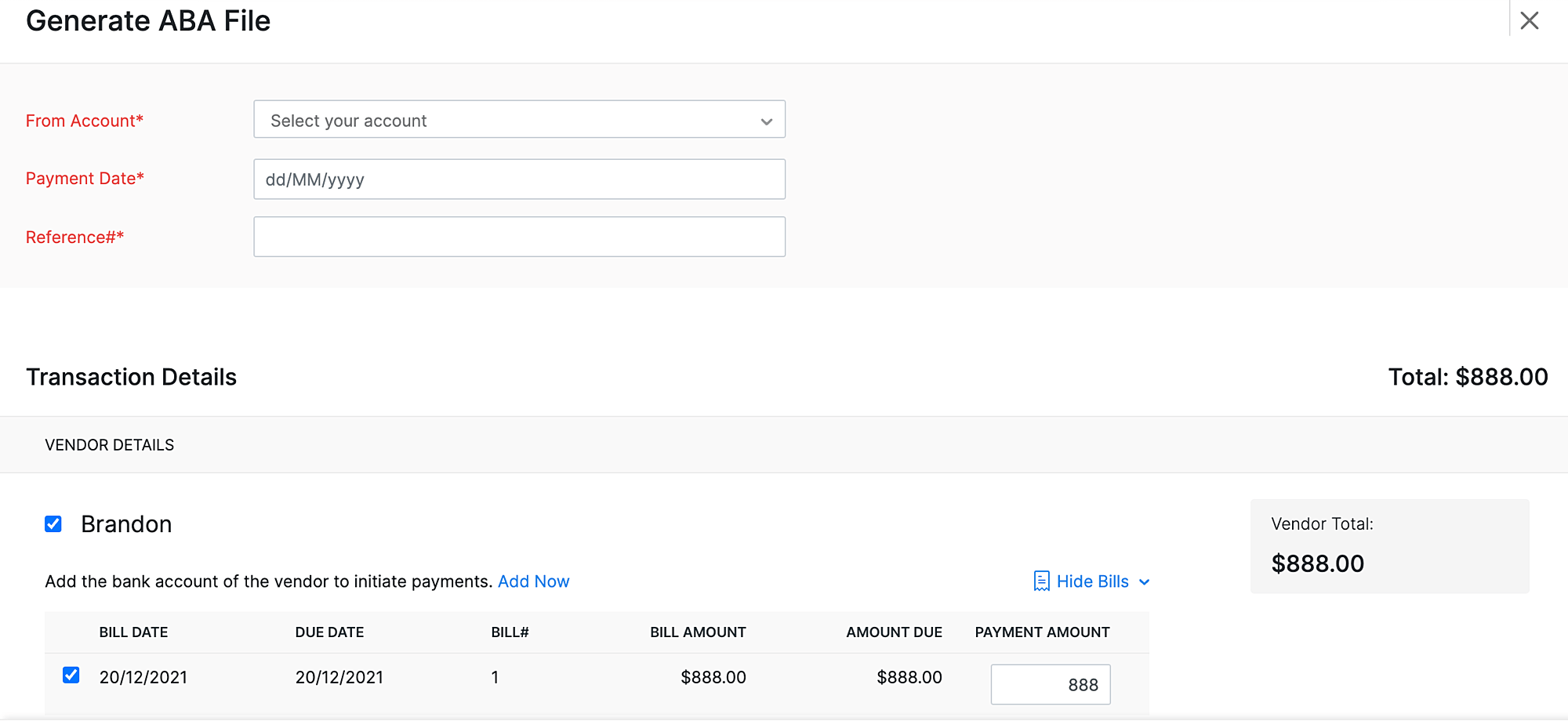Click the AMOUNT DUE column header
This screenshot has height=728, width=1568.
pos(893,632)
